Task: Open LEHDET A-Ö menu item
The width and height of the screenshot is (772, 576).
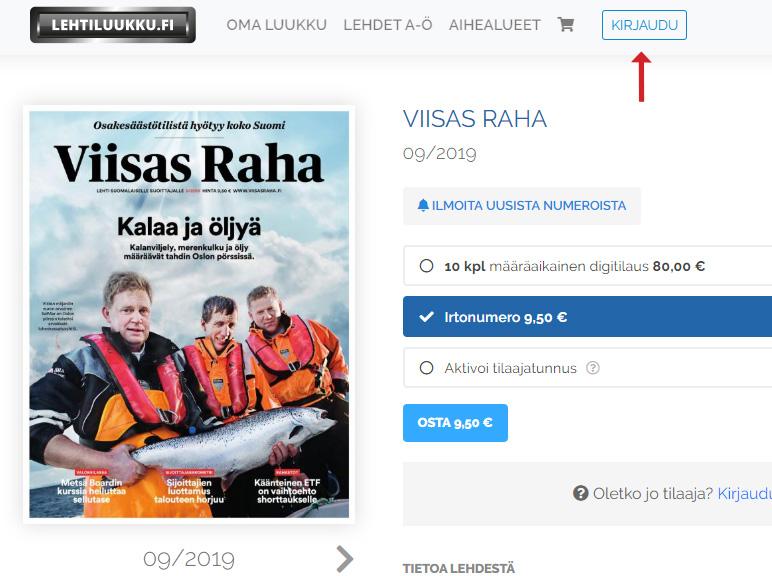Action: 388,25
